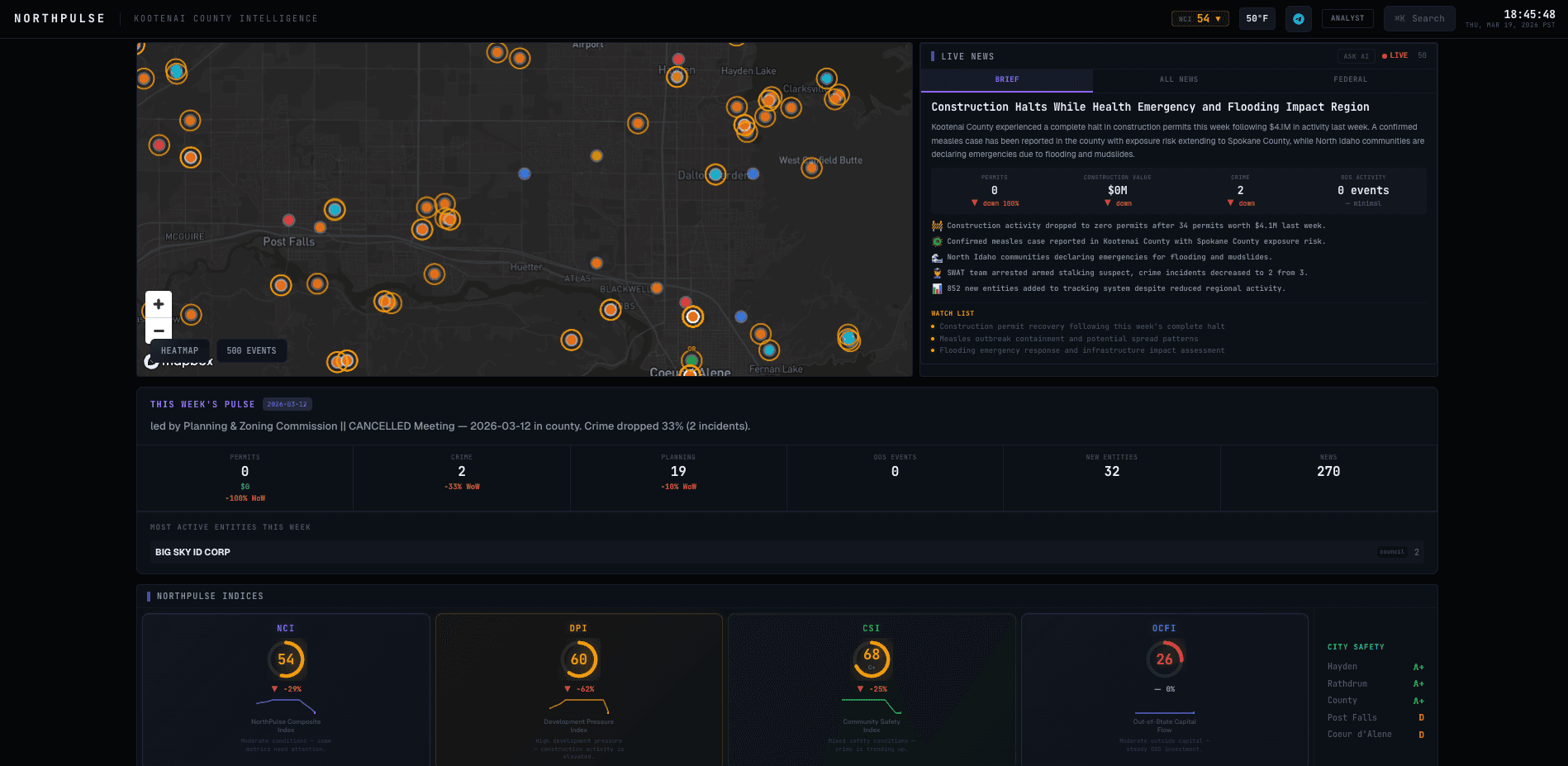Click the new entities building icon bullet
The height and width of the screenshot is (766, 1568).
coord(936,288)
